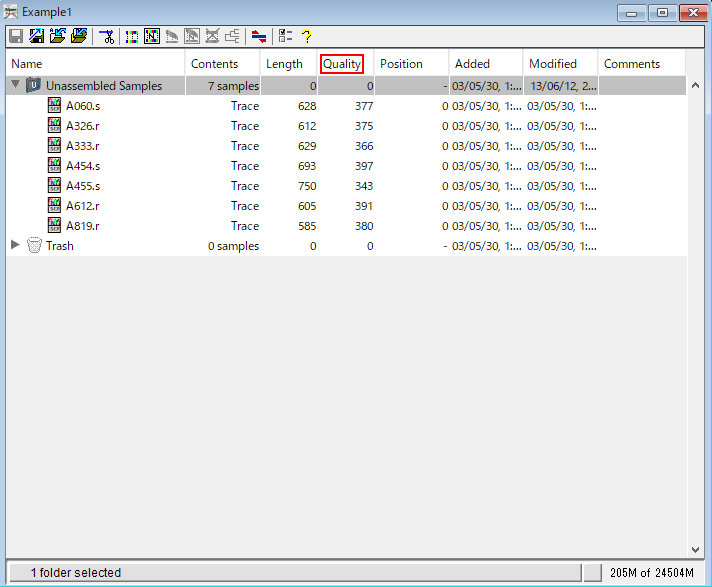This screenshot has width=712, height=587.
Task: Click the Trash bin icon
Action: point(34,246)
